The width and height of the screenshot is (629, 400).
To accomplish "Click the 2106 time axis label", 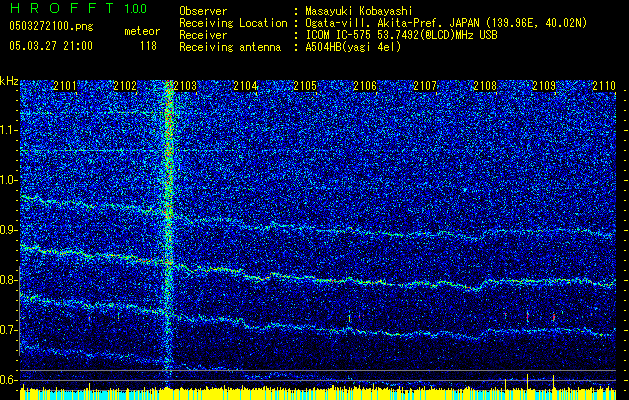I will click(365, 87).
